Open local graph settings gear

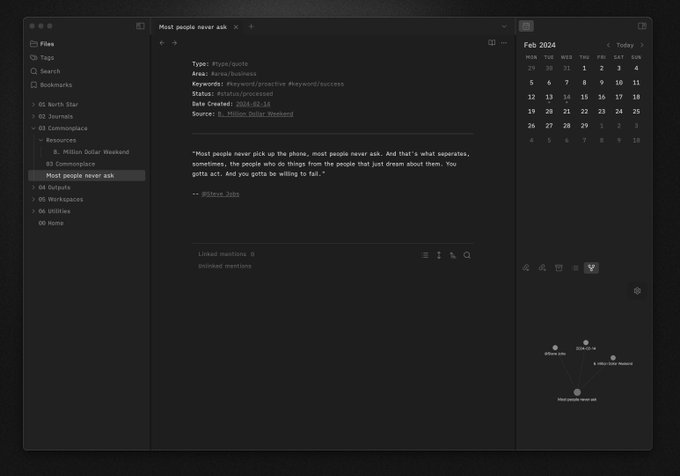click(637, 291)
